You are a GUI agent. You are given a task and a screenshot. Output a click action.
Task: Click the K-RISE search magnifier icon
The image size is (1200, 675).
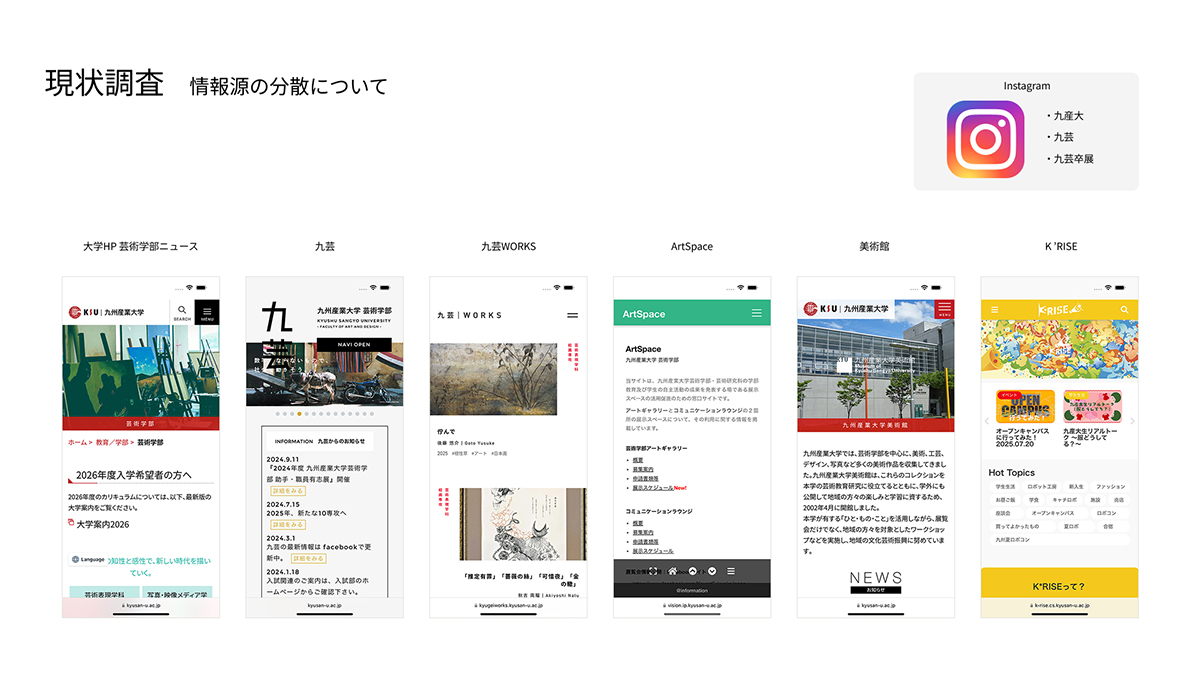tap(1125, 310)
